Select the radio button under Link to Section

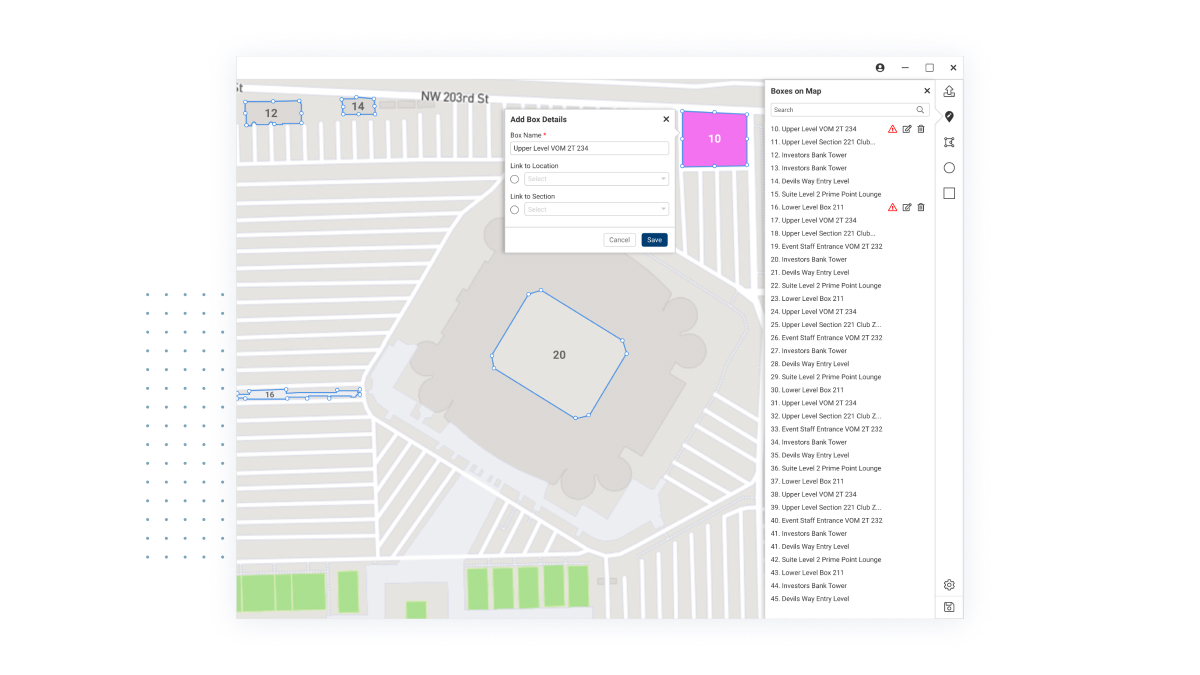[x=515, y=209]
